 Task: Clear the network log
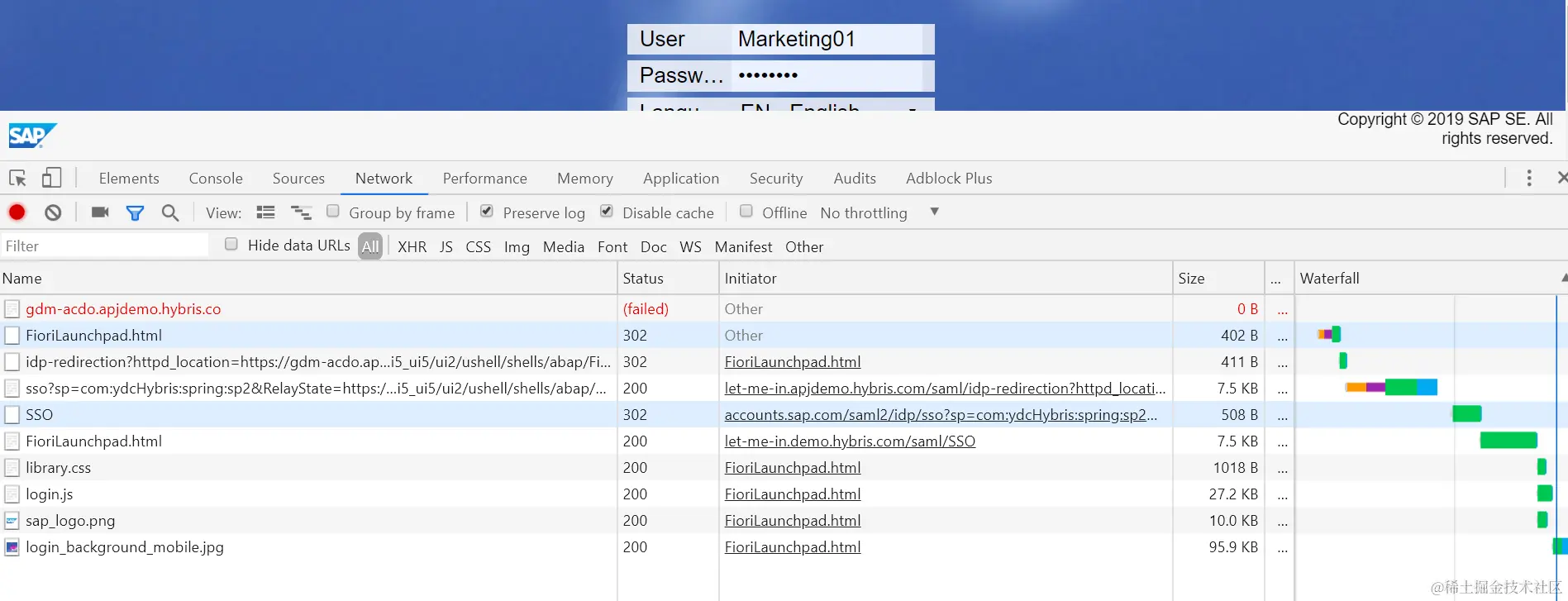click(53, 212)
